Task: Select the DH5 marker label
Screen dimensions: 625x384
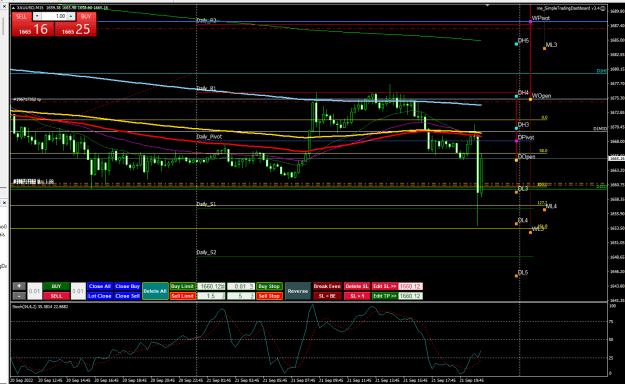Action: pyautogui.click(x=523, y=41)
